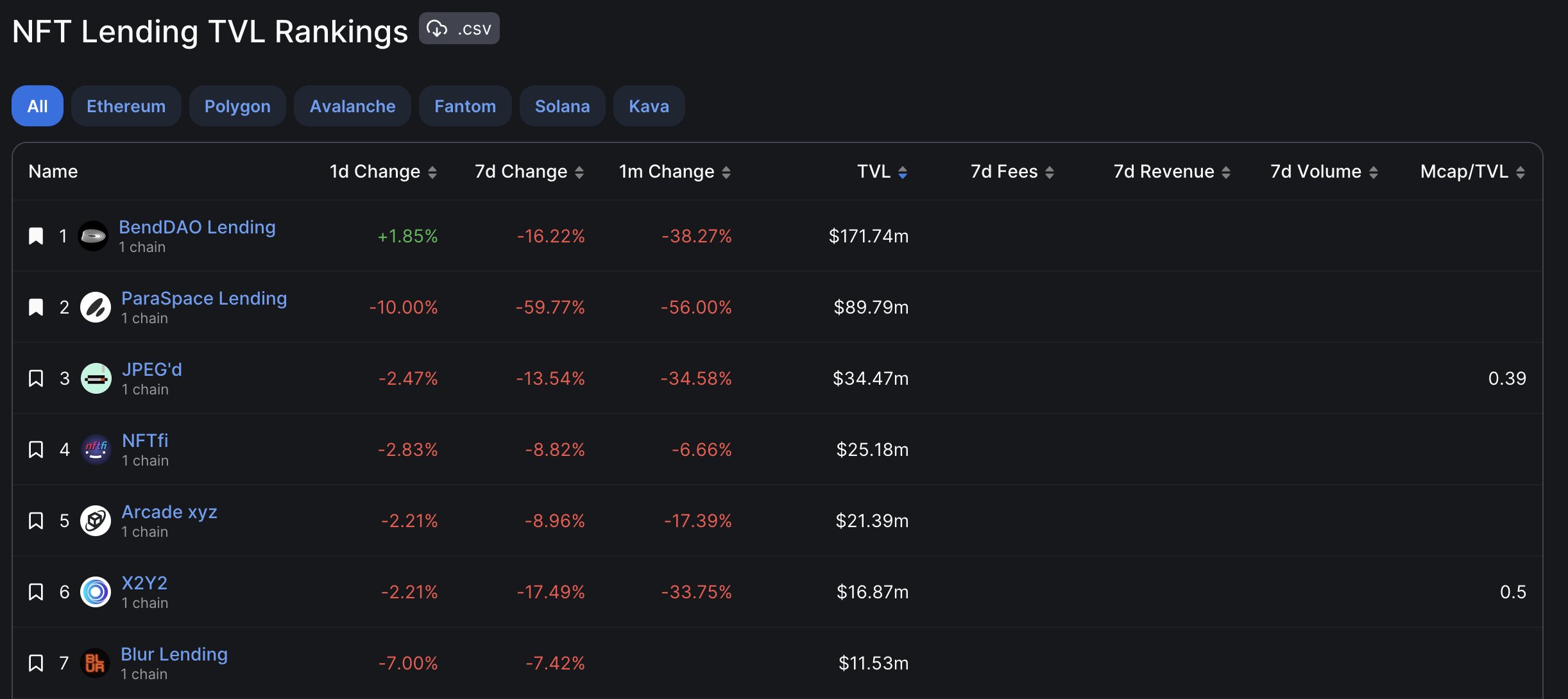Image resolution: width=1568 pixels, height=699 pixels.
Task: Sort by Mcap/TVL column
Action: click(x=1473, y=171)
